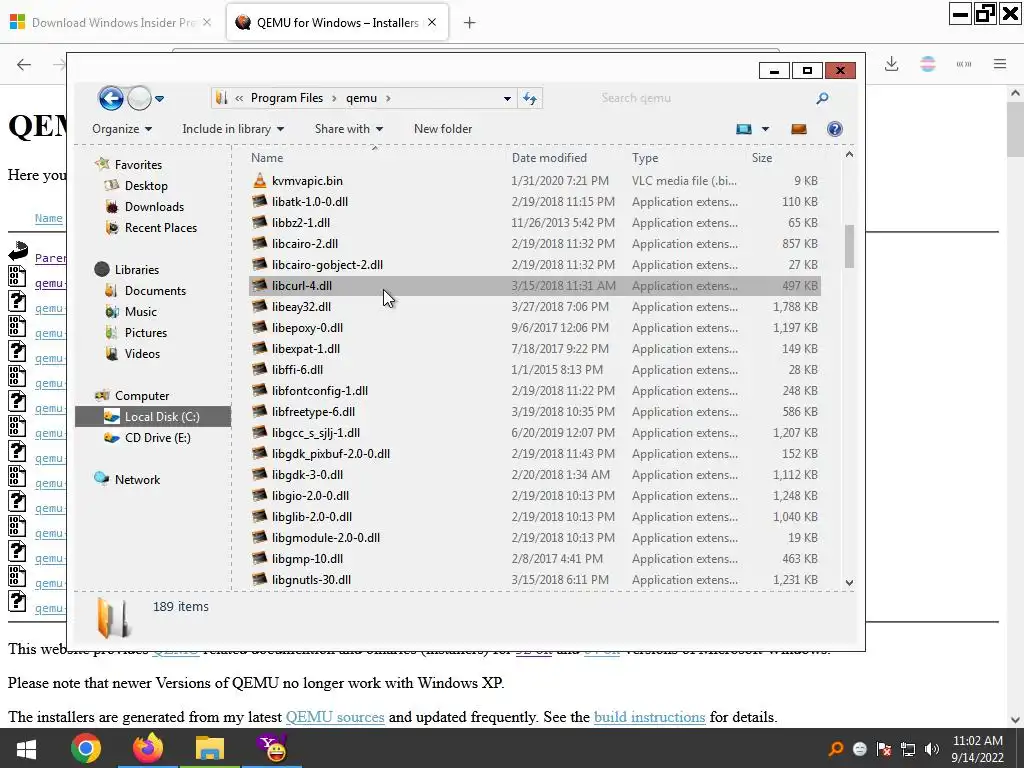
Task: Sort by the Type column header
Action: click(x=645, y=157)
